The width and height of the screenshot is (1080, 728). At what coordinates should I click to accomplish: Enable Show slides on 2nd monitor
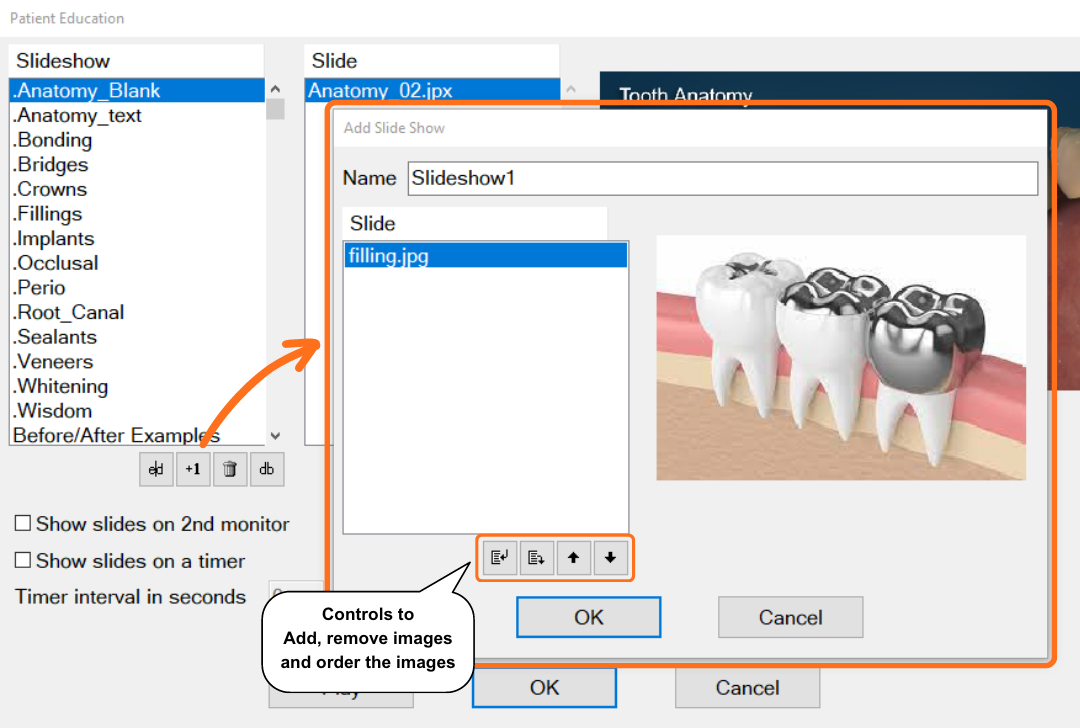[x=23, y=524]
